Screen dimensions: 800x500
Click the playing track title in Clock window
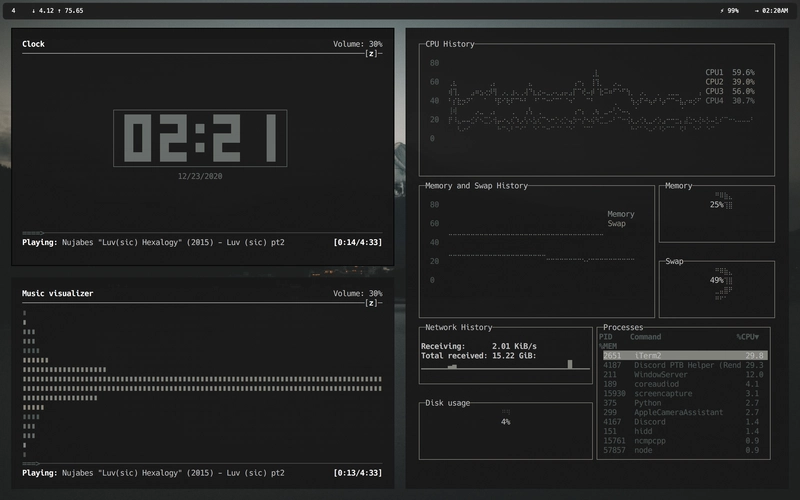173,242
